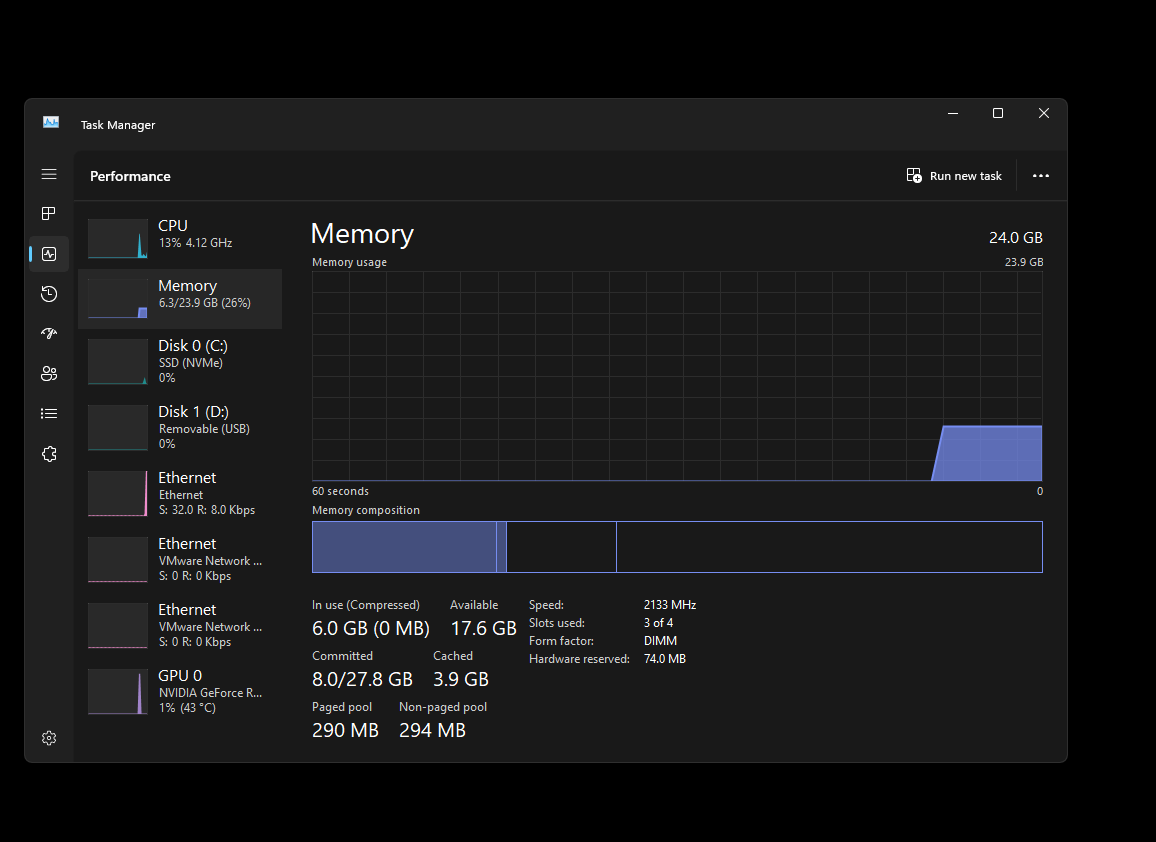Open the Startup apps page icon
The width and height of the screenshot is (1156, 842).
pos(49,333)
